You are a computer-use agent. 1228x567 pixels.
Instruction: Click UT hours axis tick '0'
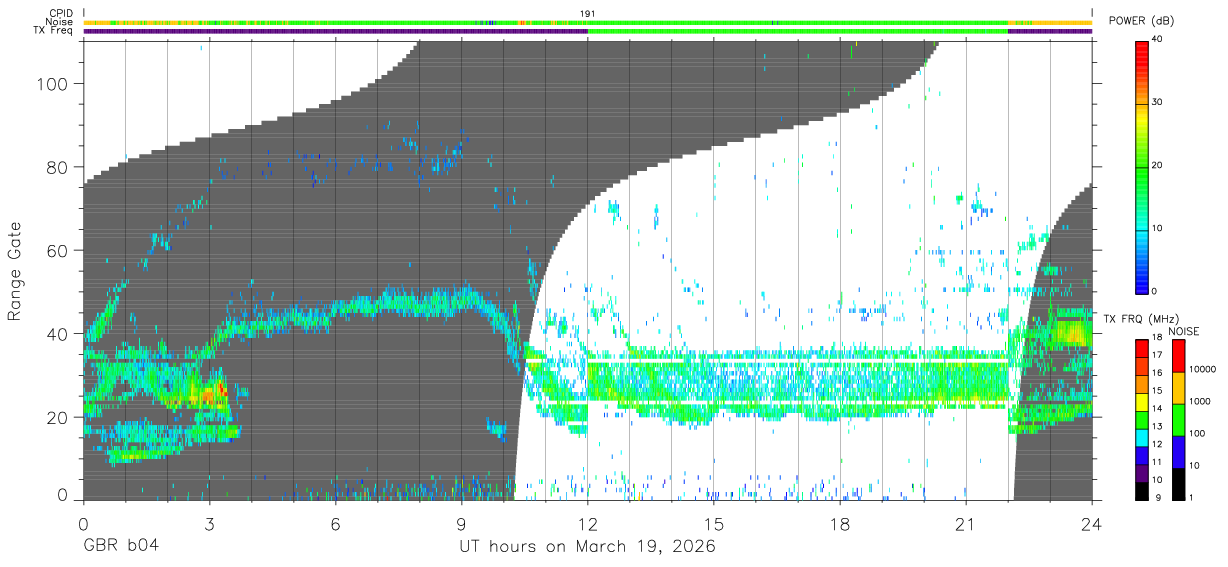tap(83, 523)
